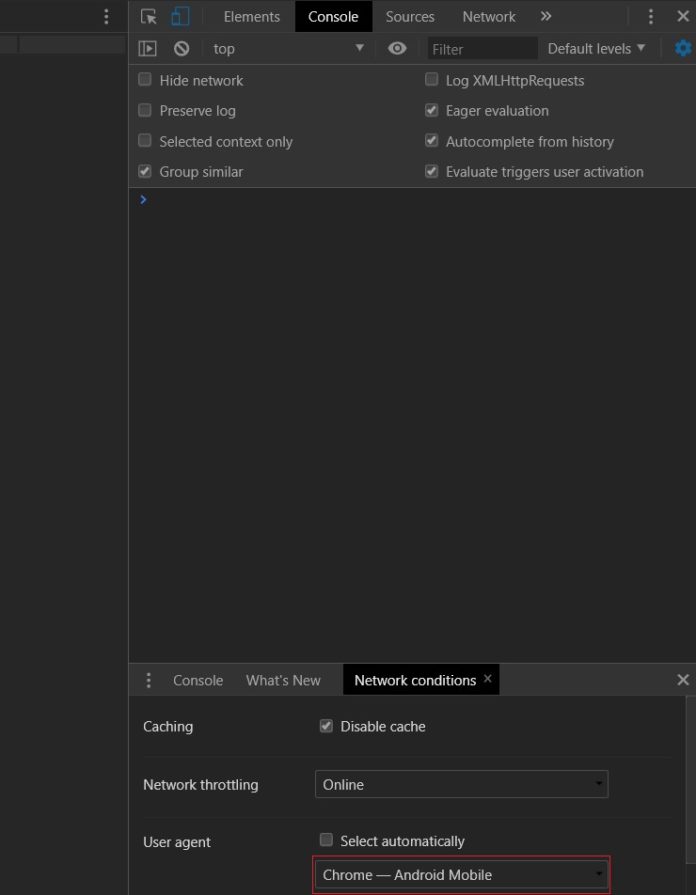Show the console sidebar
This screenshot has width=696, height=895.
(x=148, y=48)
